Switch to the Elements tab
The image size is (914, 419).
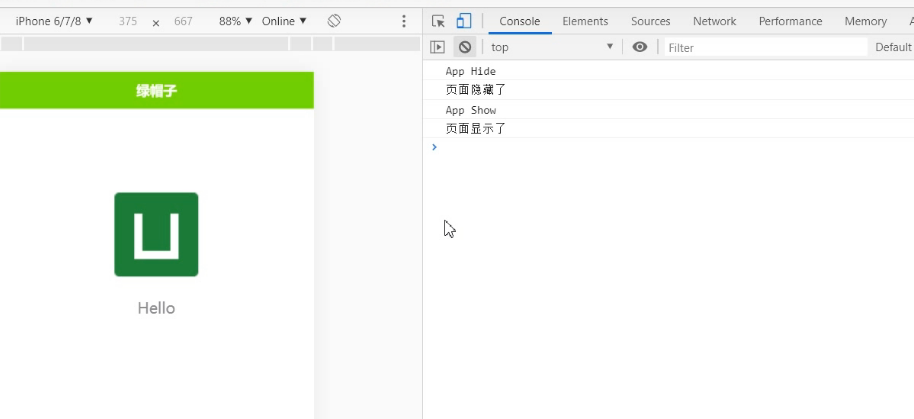coord(585,22)
